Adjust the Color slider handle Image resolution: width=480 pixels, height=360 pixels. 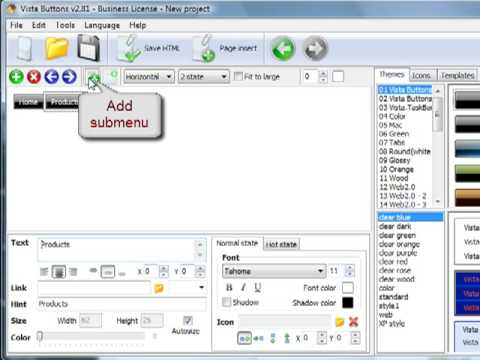(x=40, y=337)
